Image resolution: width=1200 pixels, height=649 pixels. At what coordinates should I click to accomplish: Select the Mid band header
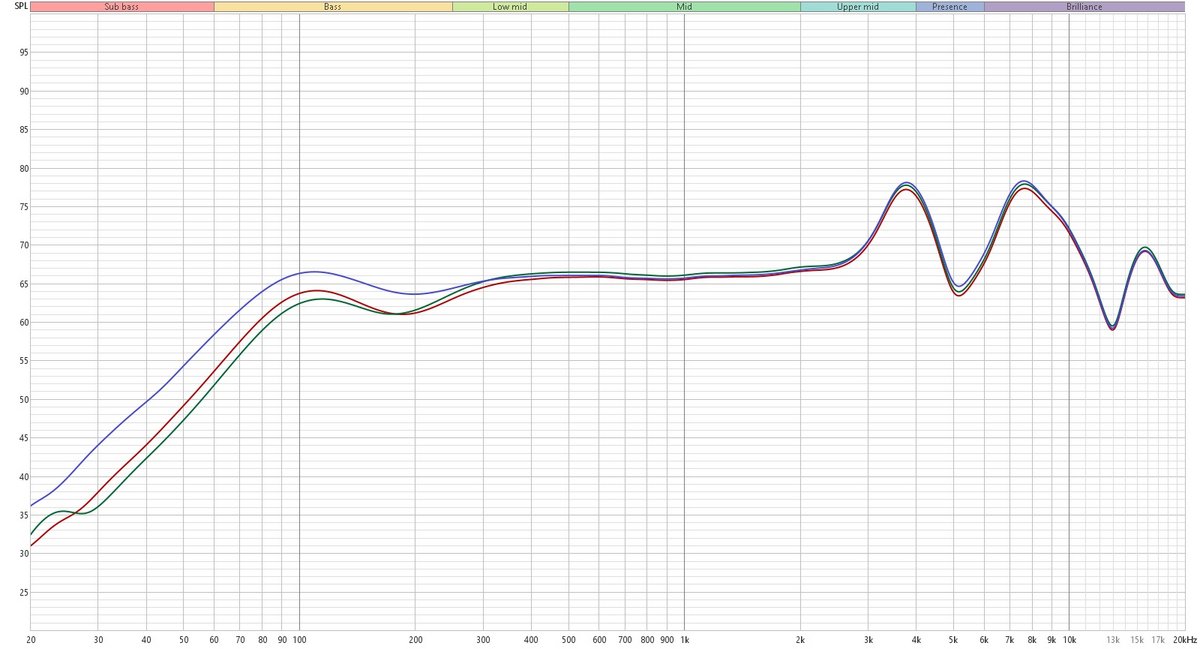684,6
